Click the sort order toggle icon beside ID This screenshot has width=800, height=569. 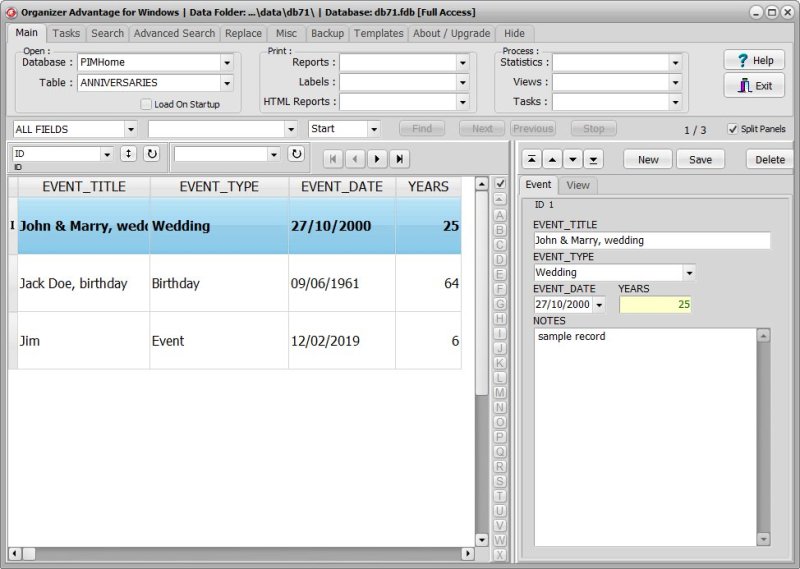128,154
